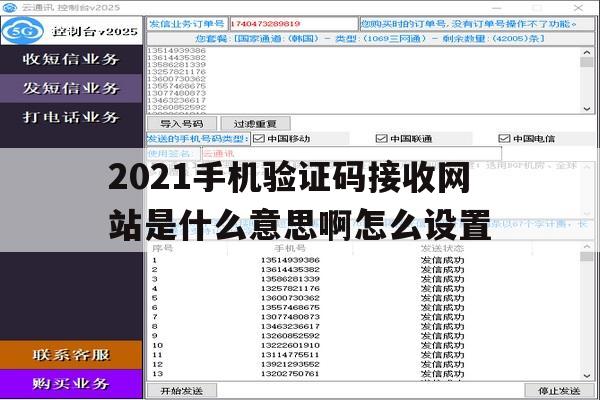This screenshot has width=600, height=400.
Task: Select table row with number 13557468675
Action: (x=364, y=307)
